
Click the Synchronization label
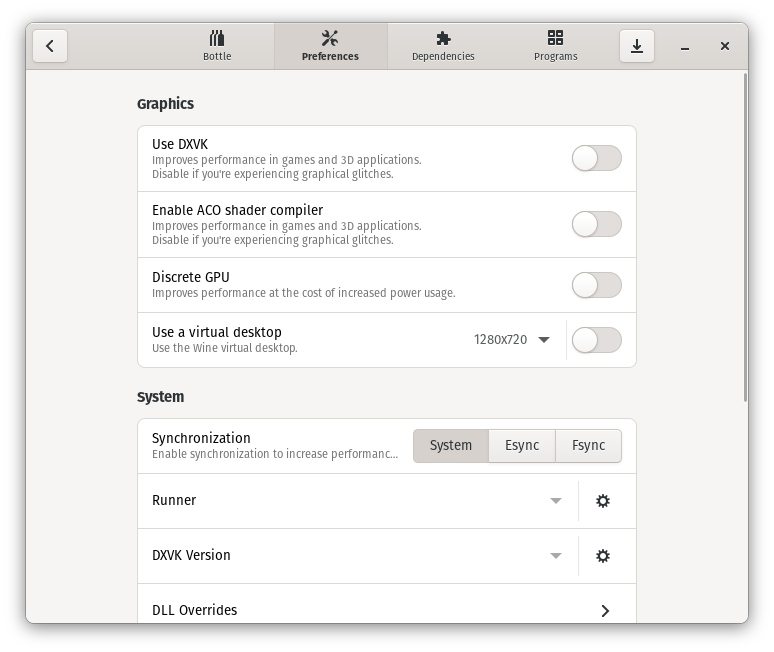pos(201,438)
